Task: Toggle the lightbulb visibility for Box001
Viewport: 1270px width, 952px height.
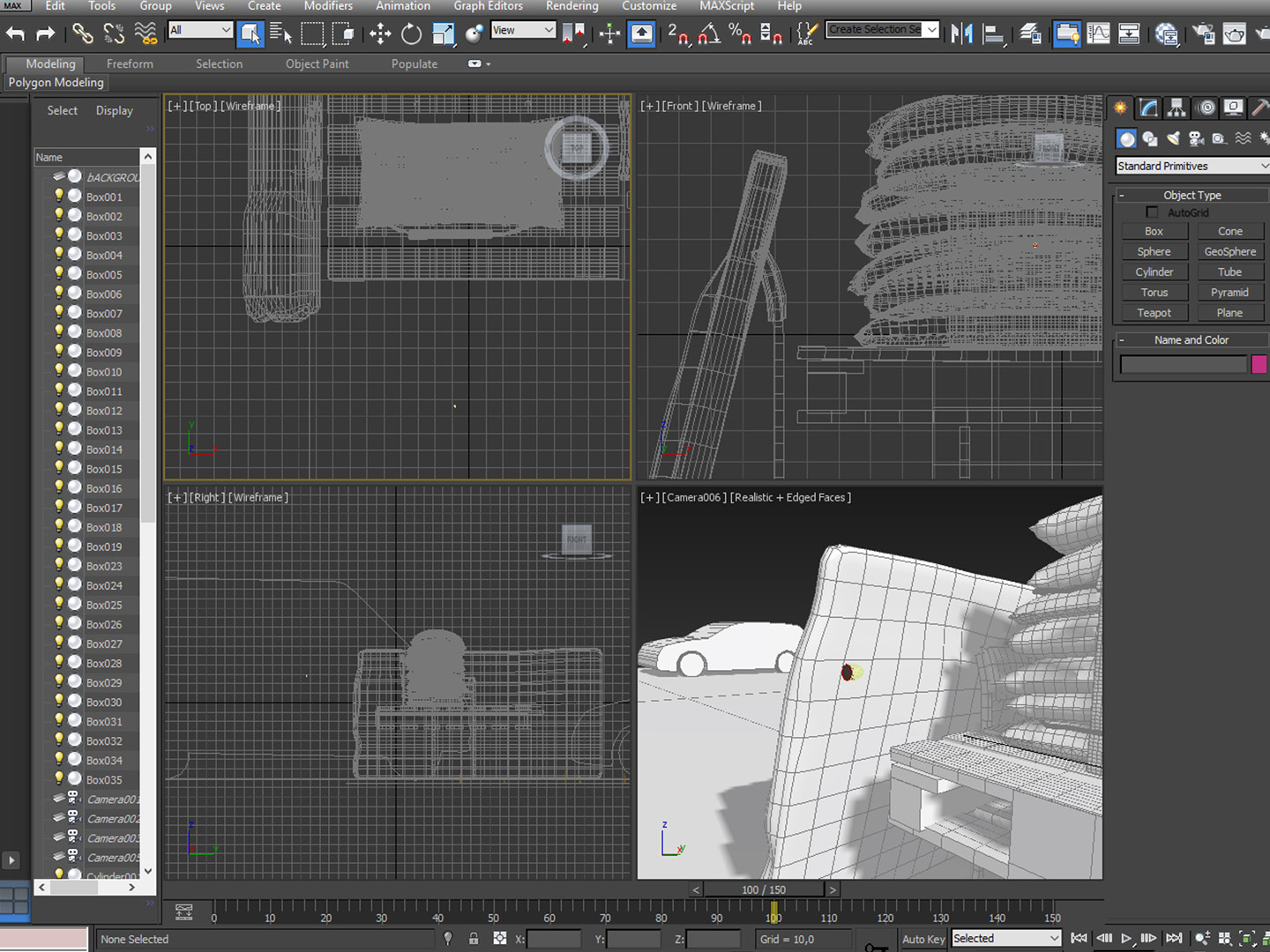Action: click(x=59, y=196)
